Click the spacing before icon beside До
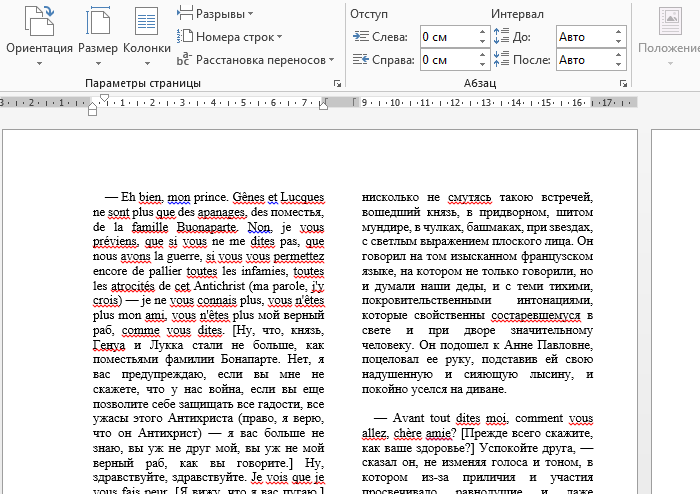 [501, 36]
